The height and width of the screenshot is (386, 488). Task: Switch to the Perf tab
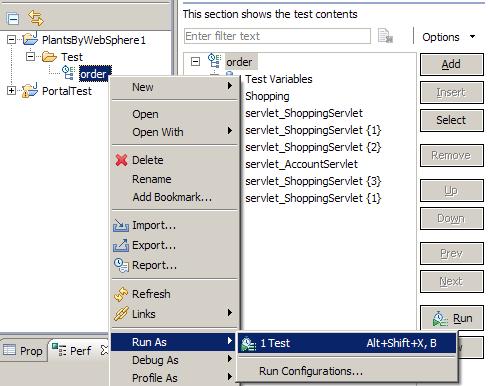pos(76,351)
